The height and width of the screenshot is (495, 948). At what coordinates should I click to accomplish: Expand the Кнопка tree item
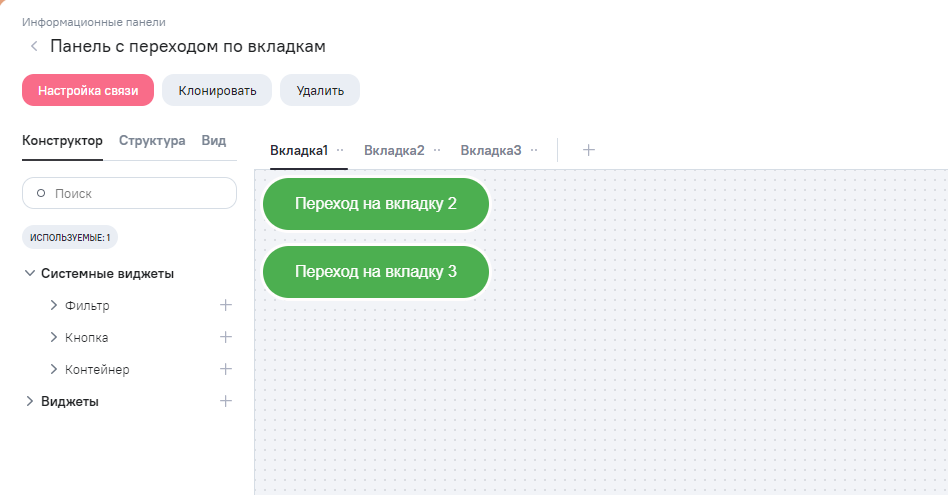click(54, 337)
